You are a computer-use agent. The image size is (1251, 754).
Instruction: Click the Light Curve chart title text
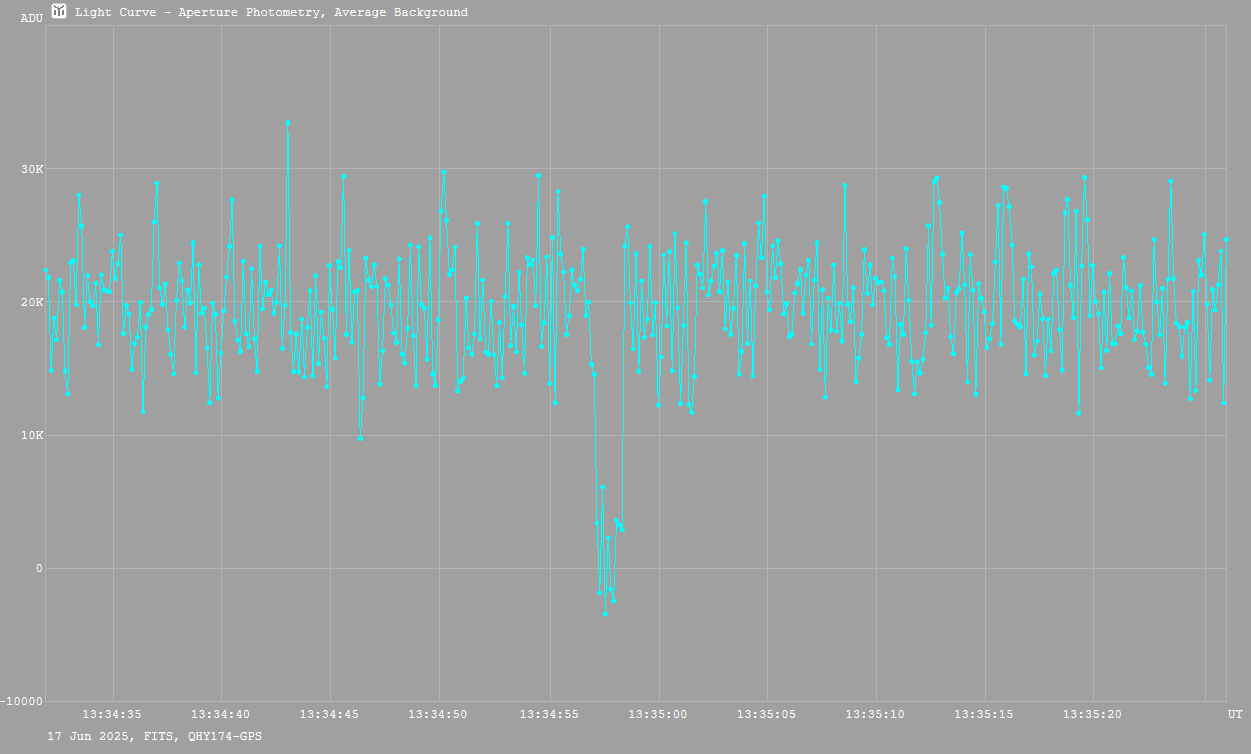(x=271, y=13)
